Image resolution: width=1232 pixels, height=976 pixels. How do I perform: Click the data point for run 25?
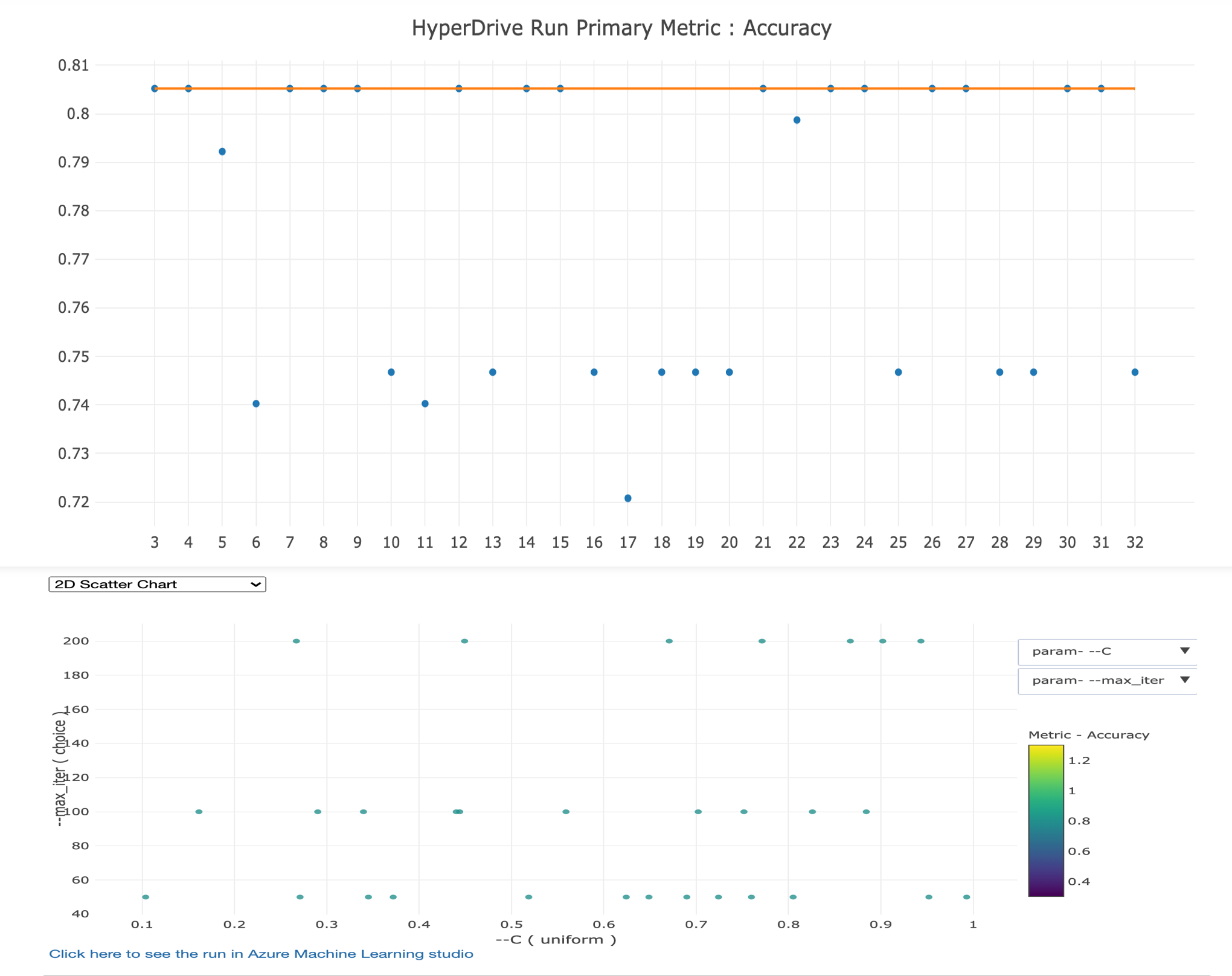pos(899,372)
